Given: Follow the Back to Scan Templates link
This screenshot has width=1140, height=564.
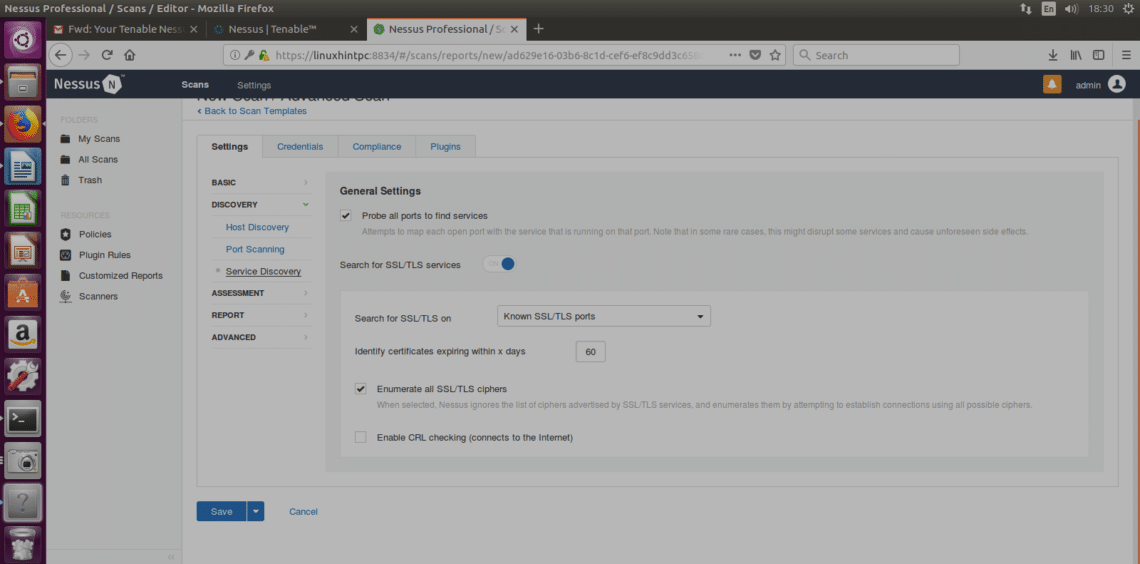Looking at the screenshot, I should coord(252,111).
